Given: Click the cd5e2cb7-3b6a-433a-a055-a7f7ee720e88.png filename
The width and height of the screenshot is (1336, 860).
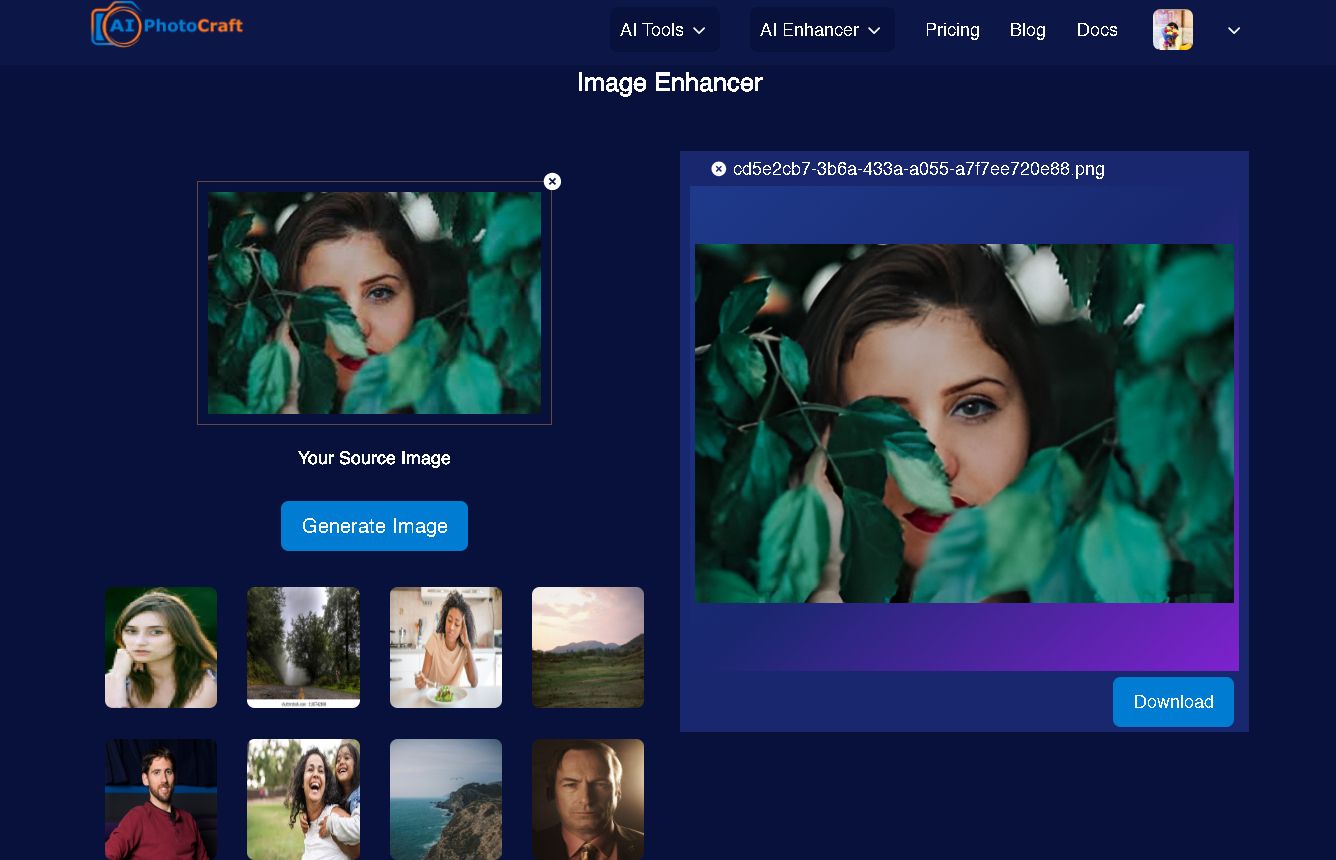Looking at the screenshot, I should point(918,169).
